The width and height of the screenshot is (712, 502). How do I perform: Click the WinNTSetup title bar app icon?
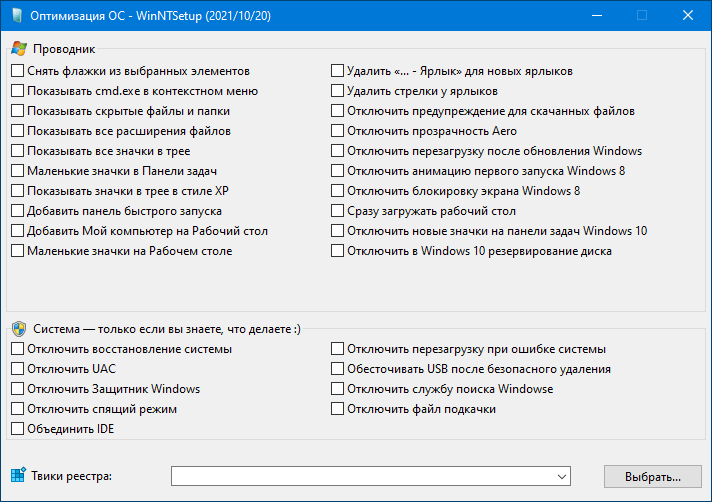[x=17, y=15]
